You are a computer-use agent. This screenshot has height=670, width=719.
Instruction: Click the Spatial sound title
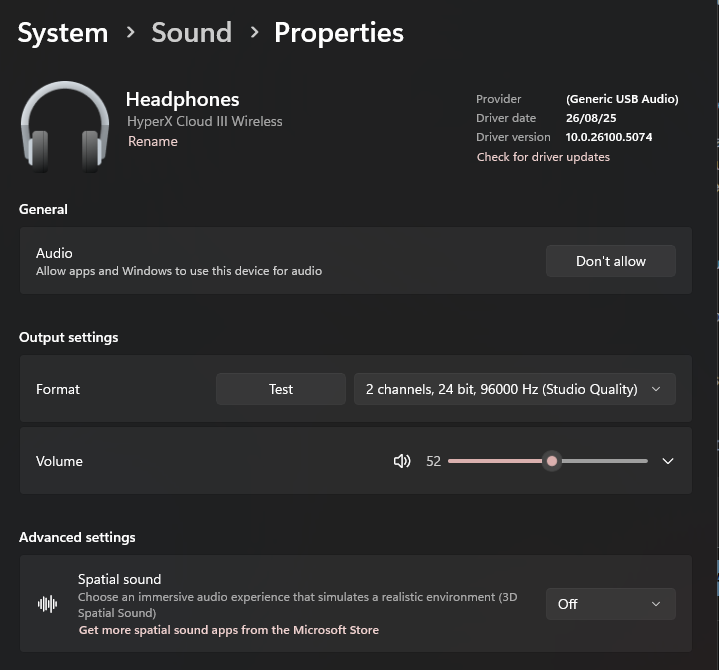[x=119, y=579]
